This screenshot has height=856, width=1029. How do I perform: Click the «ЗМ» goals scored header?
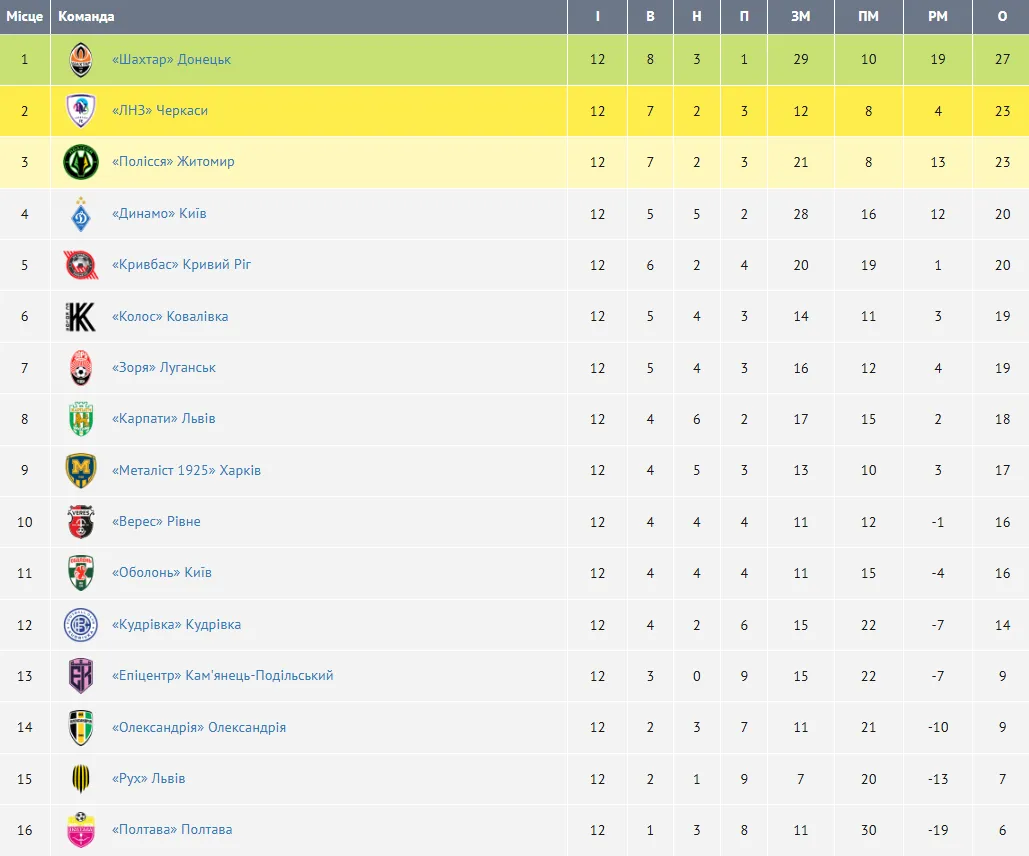(800, 17)
